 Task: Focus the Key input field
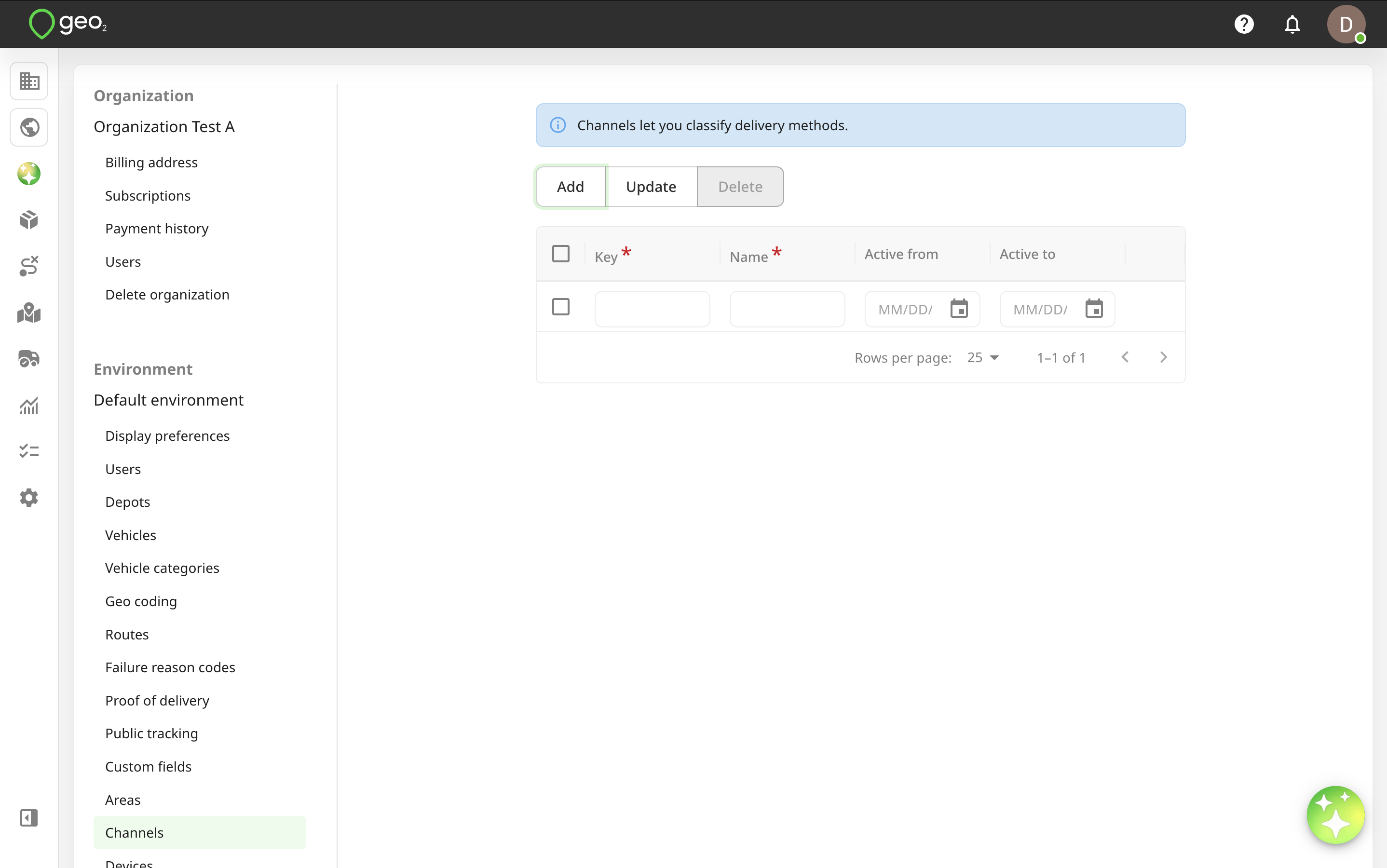tap(652, 309)
